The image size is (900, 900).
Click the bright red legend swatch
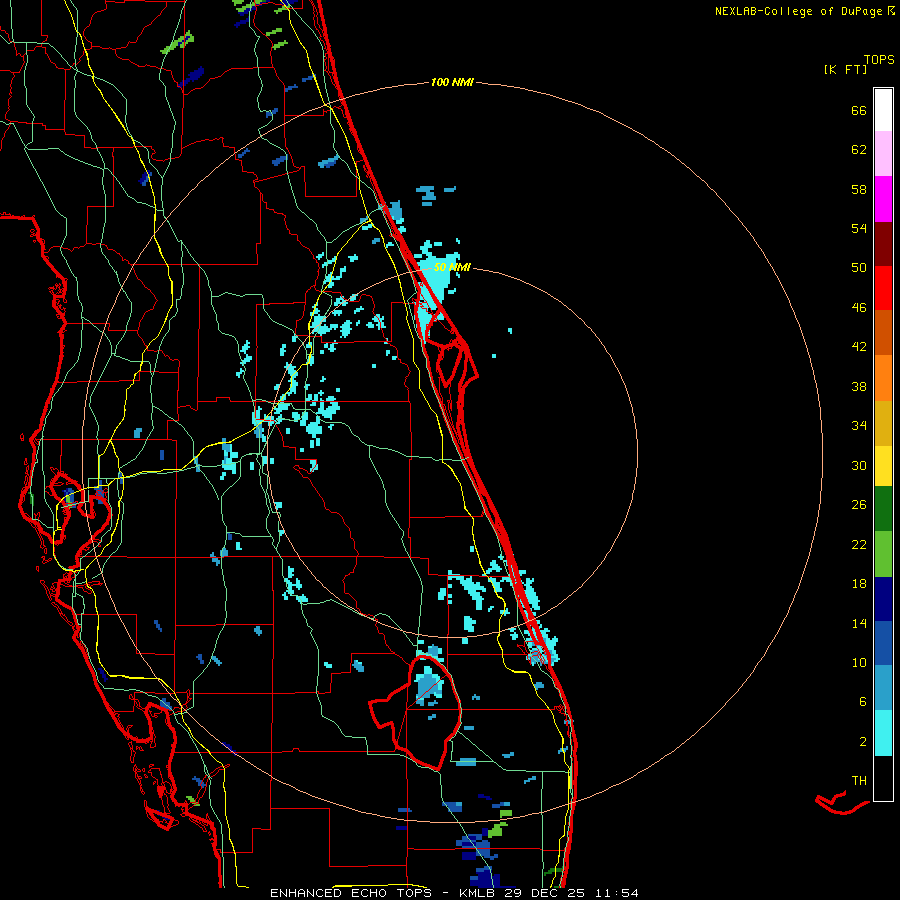pyautogui.click(x=883, y=288)
